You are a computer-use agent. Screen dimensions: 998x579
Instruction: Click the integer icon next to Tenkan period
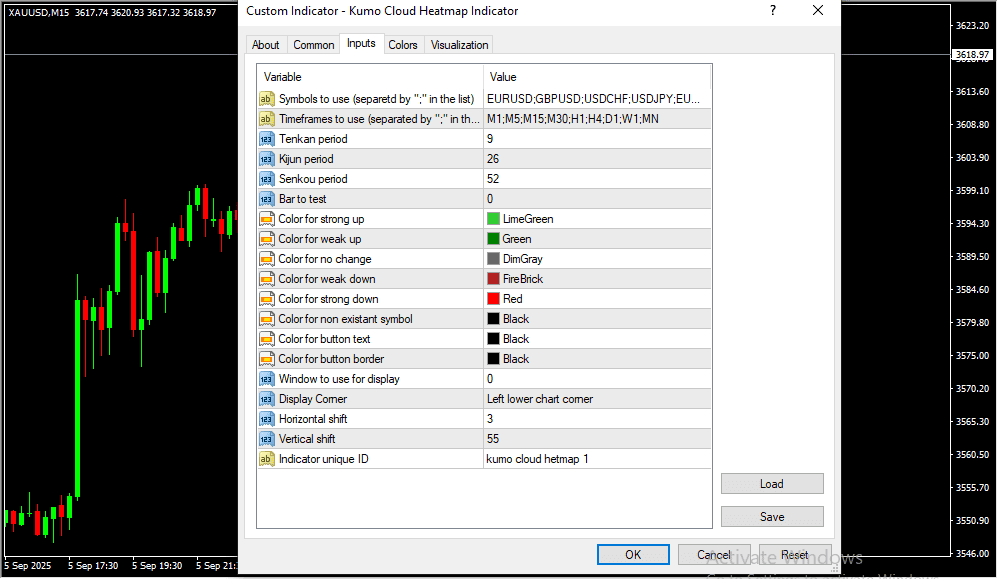tap(267, 139)
